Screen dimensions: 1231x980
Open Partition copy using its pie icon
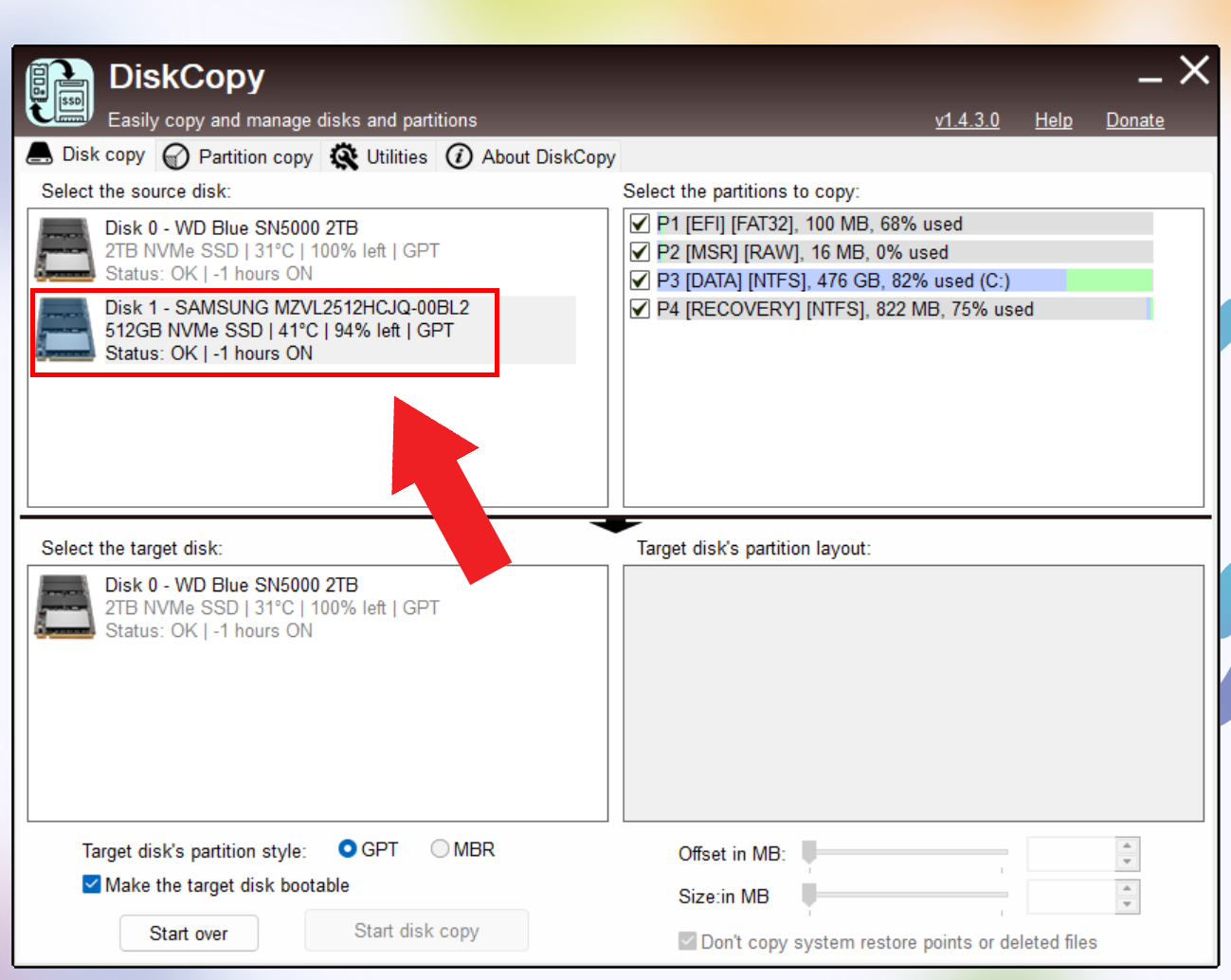tap(176, 155)
